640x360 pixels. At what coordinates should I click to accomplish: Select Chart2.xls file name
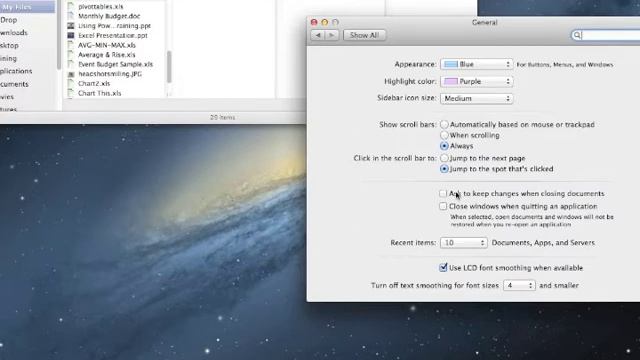pos(94,83)
